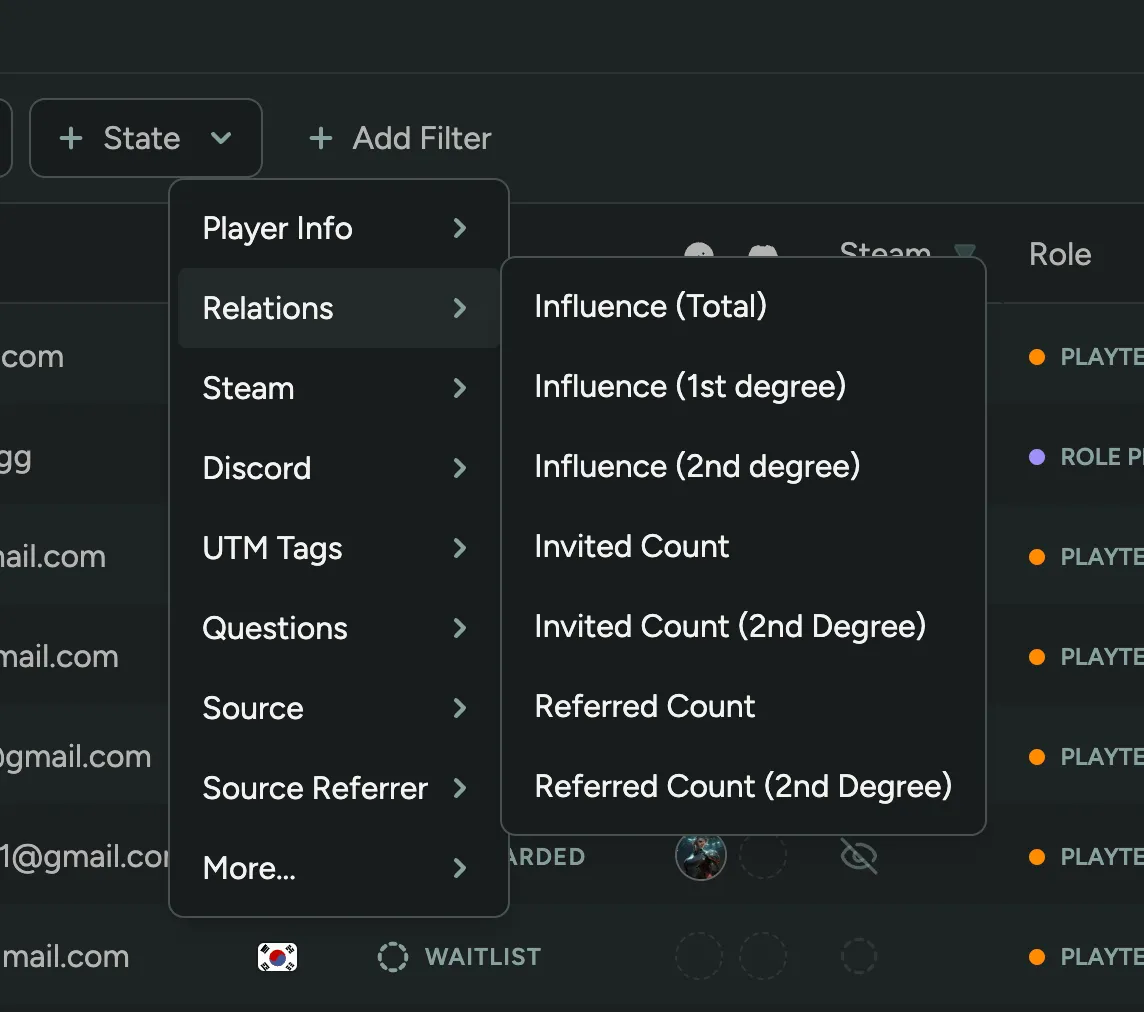The width and height of the screenshot is (1144, 1012).
Task: Click the dashed WAITLIST status spinner icon
Action: (x=392, y=956)
